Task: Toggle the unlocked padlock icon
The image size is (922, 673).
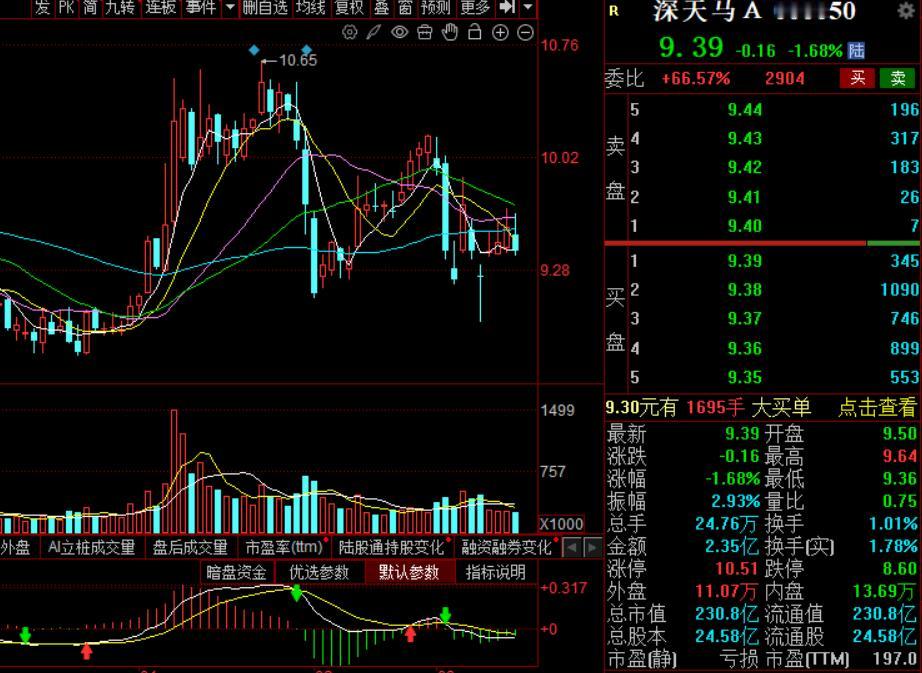Action: pyautogui.click(x=476, y=32)
